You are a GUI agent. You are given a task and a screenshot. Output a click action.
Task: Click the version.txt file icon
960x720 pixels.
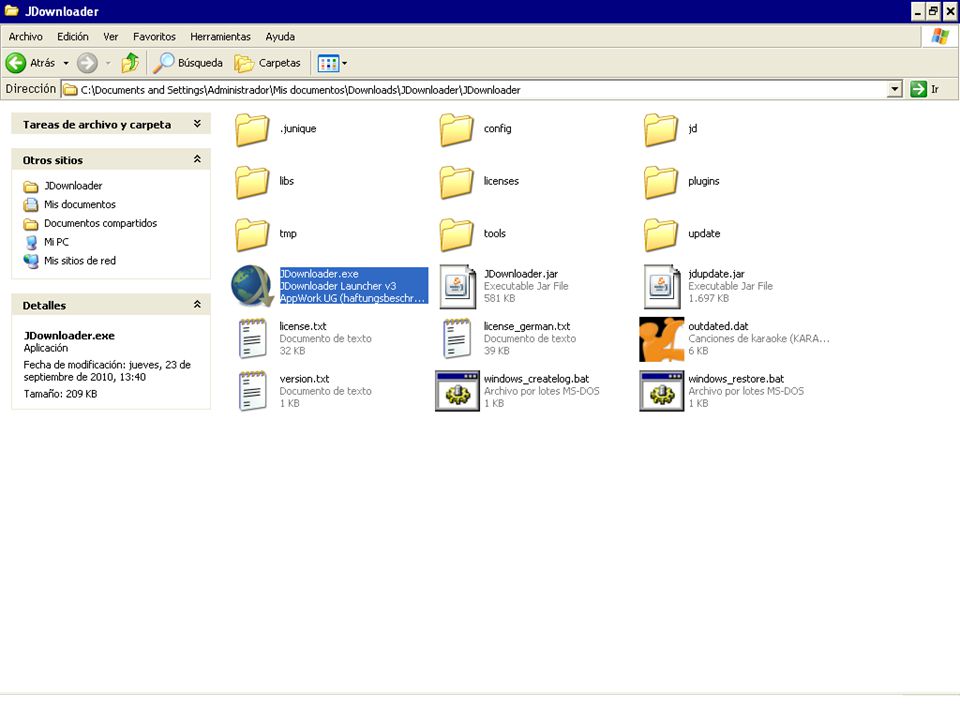252,391
